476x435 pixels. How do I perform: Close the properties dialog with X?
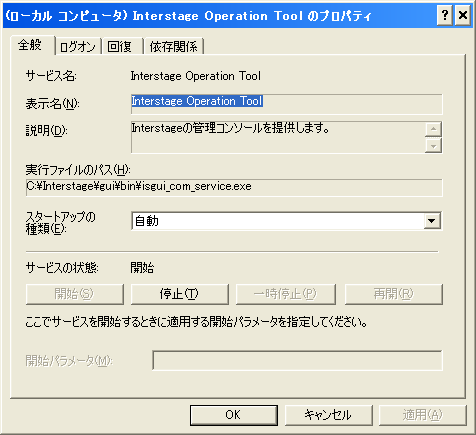[x=463, y=15]
